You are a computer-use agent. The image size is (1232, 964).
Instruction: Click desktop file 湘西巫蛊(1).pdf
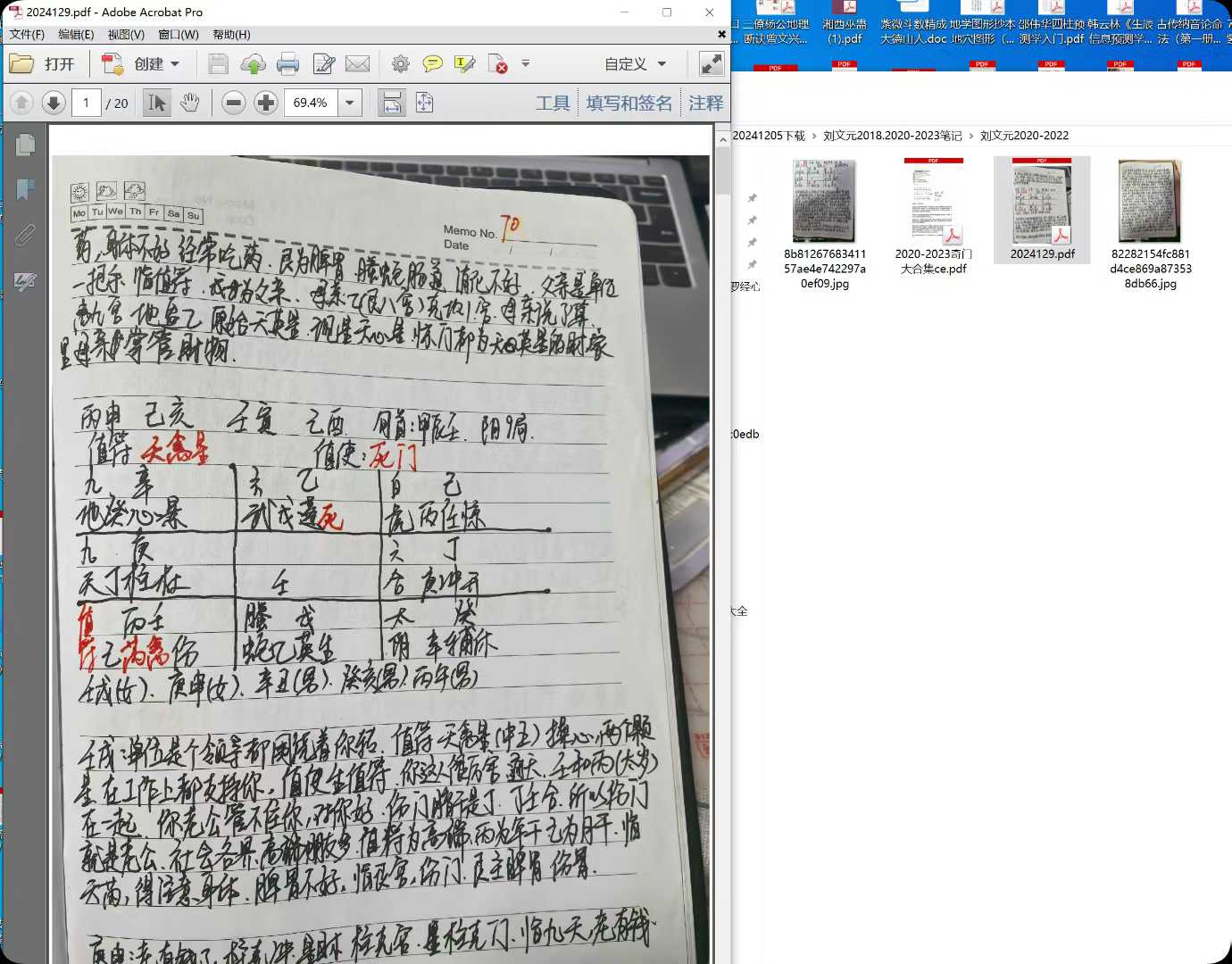click(845, 24)
